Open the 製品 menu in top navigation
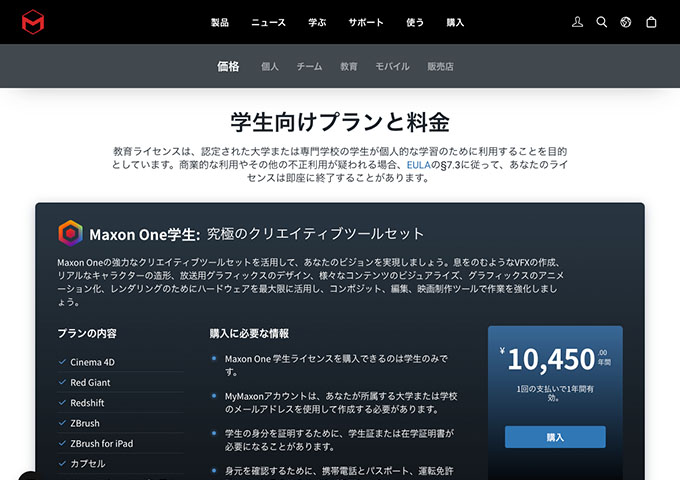The width and height of the screenshot is (680, 480). 221,22
